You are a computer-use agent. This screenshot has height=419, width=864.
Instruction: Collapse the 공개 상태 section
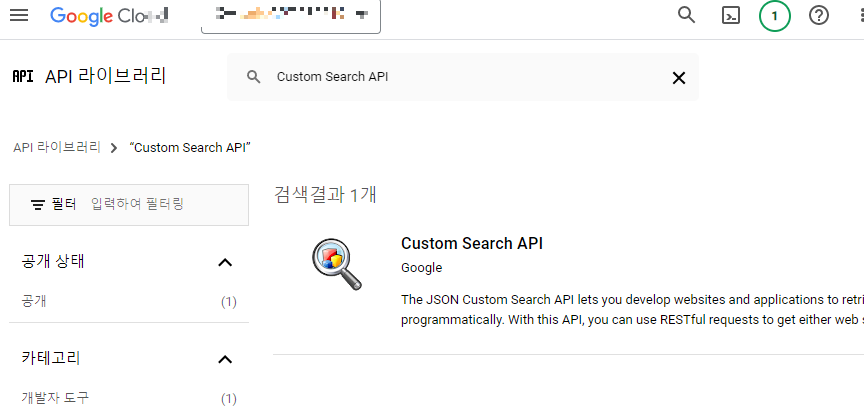[225, 262]
